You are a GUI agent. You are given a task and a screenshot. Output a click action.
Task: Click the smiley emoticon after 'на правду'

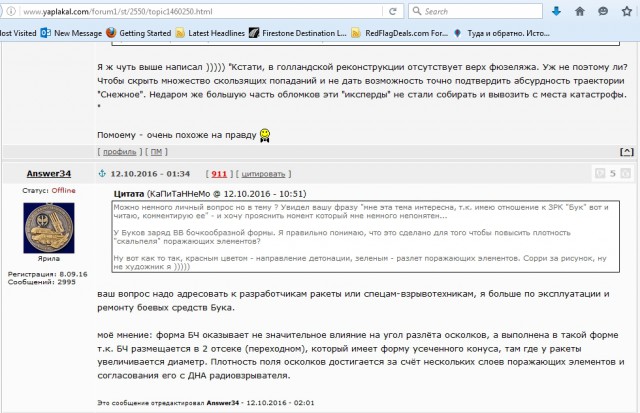pos(265,135)
